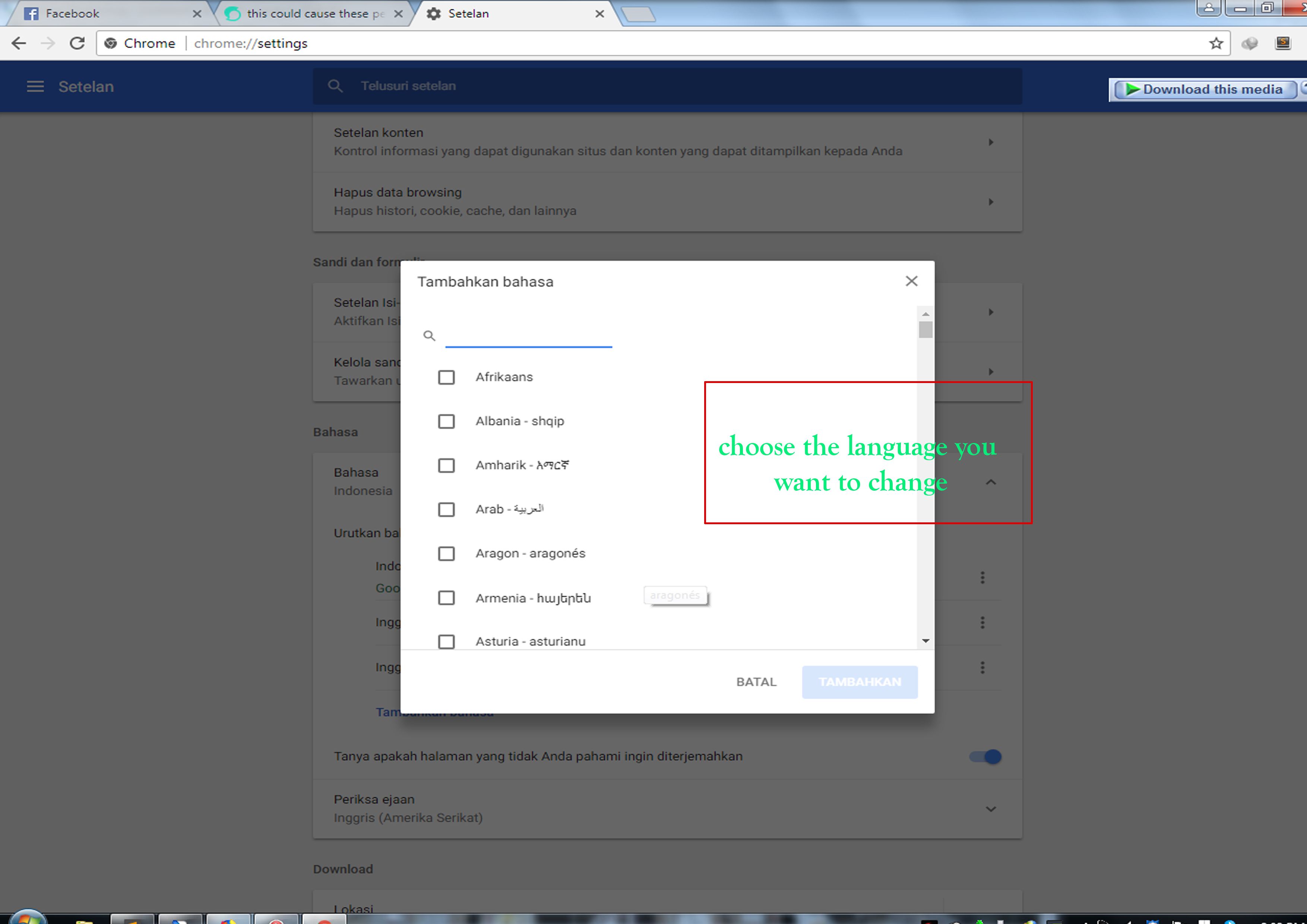The width and height of the screenshot is (1307, 924).
Task: Click the browser reload icon
Action: coord(77,43)
